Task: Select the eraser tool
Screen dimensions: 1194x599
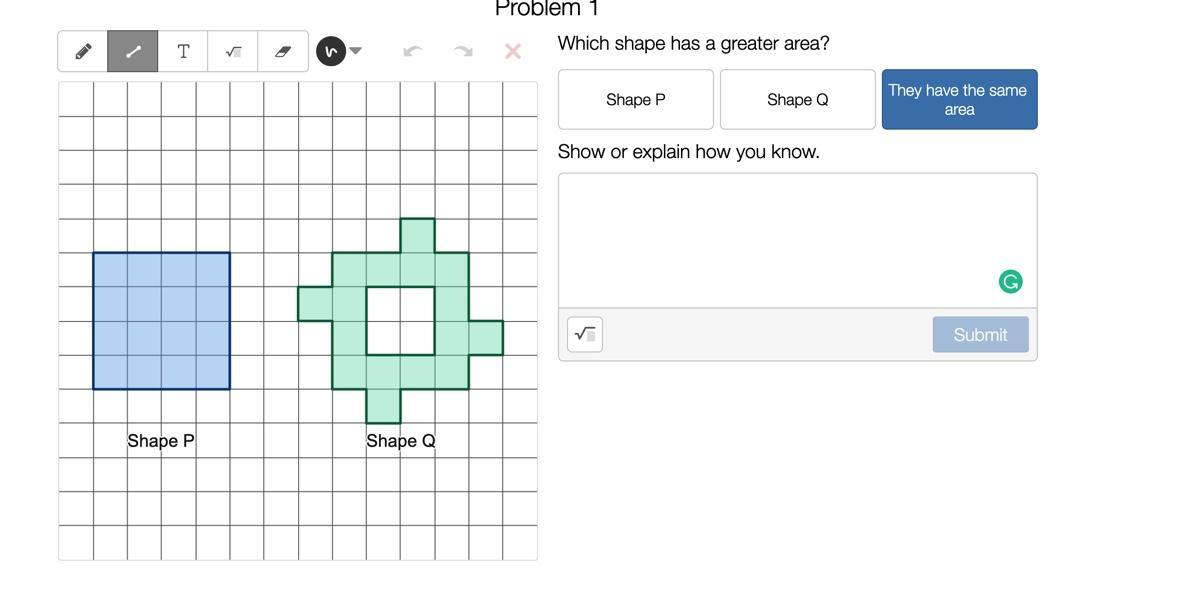Action: point(283,51)
